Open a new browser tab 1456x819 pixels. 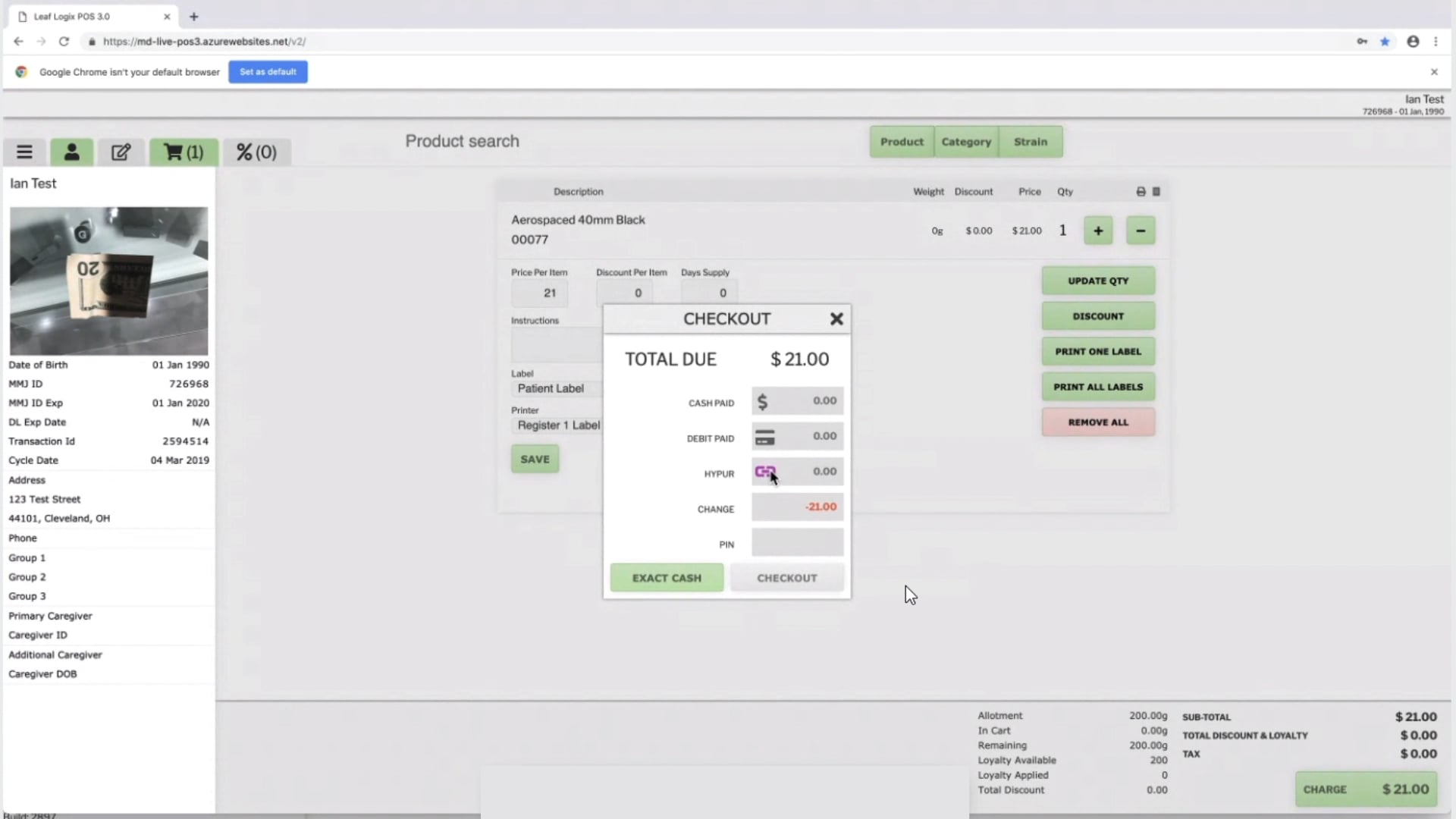(193, 17)
